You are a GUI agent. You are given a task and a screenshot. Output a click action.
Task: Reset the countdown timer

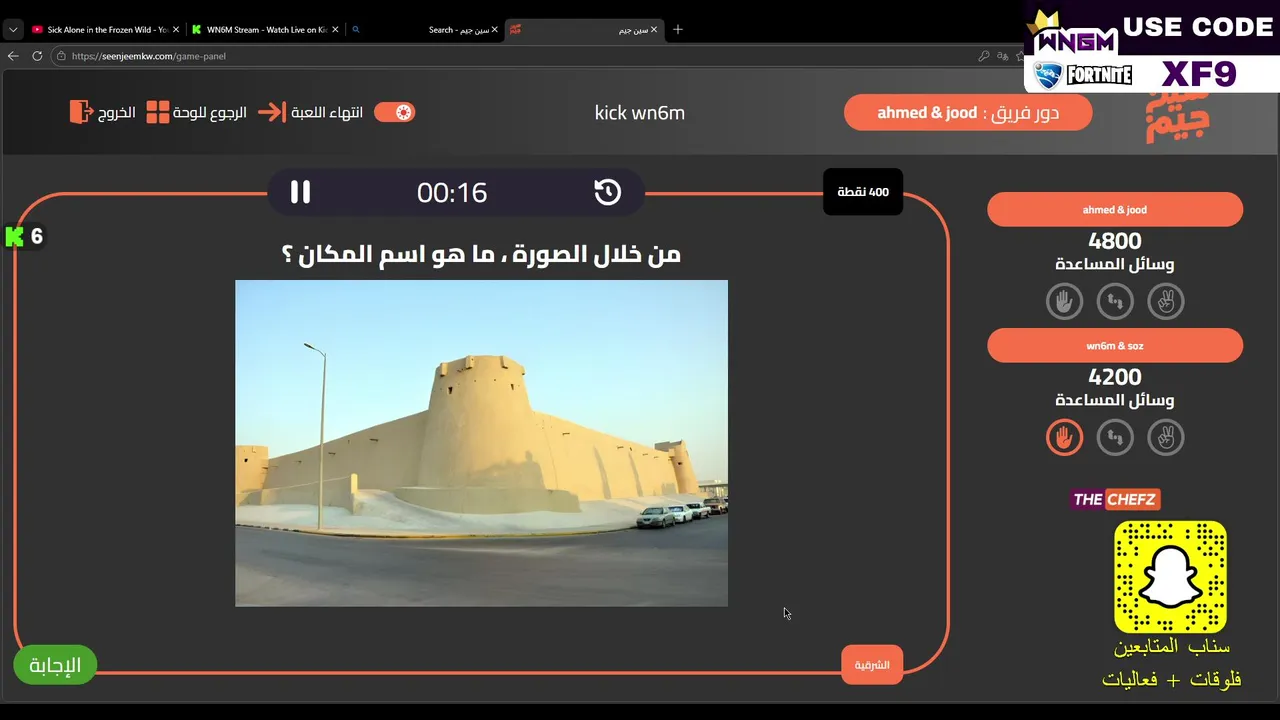coord(608,192)
